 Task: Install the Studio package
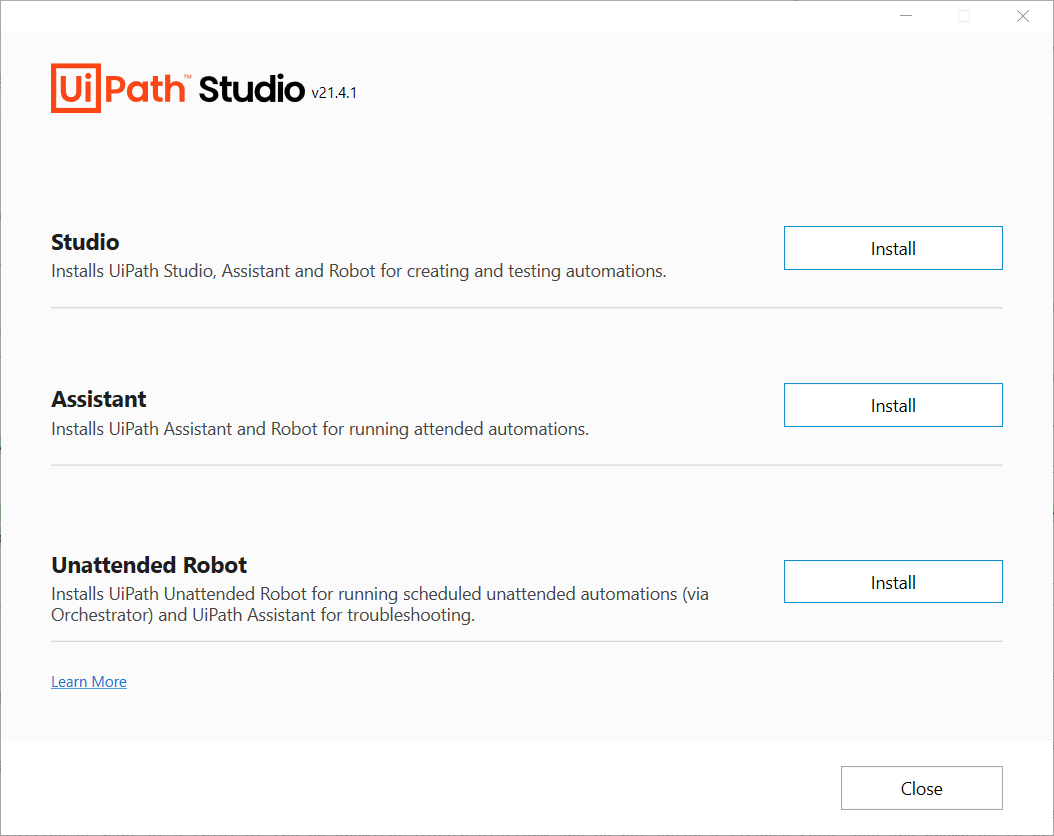point(893,248)
